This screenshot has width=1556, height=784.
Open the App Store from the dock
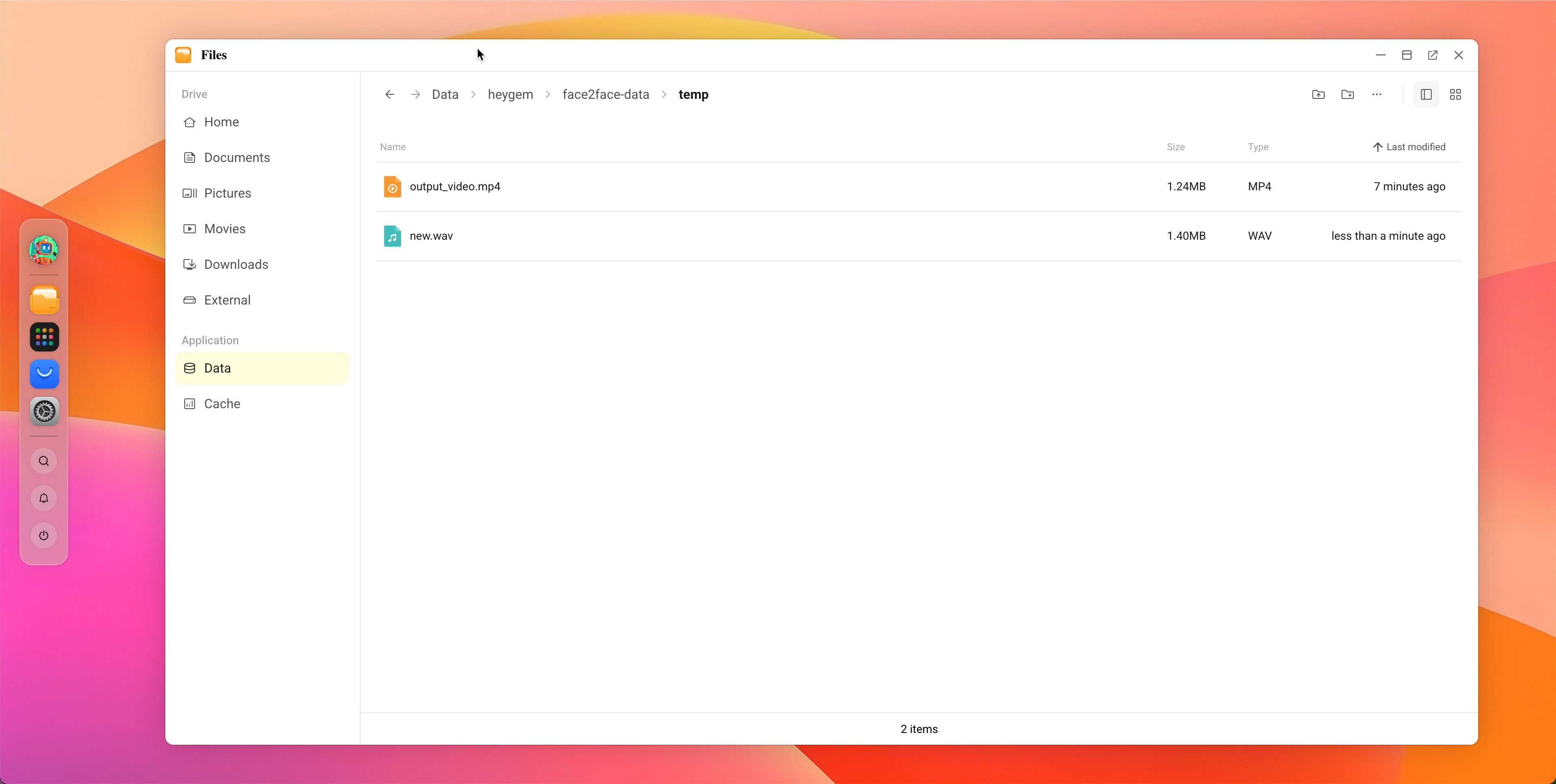point(43,374)
